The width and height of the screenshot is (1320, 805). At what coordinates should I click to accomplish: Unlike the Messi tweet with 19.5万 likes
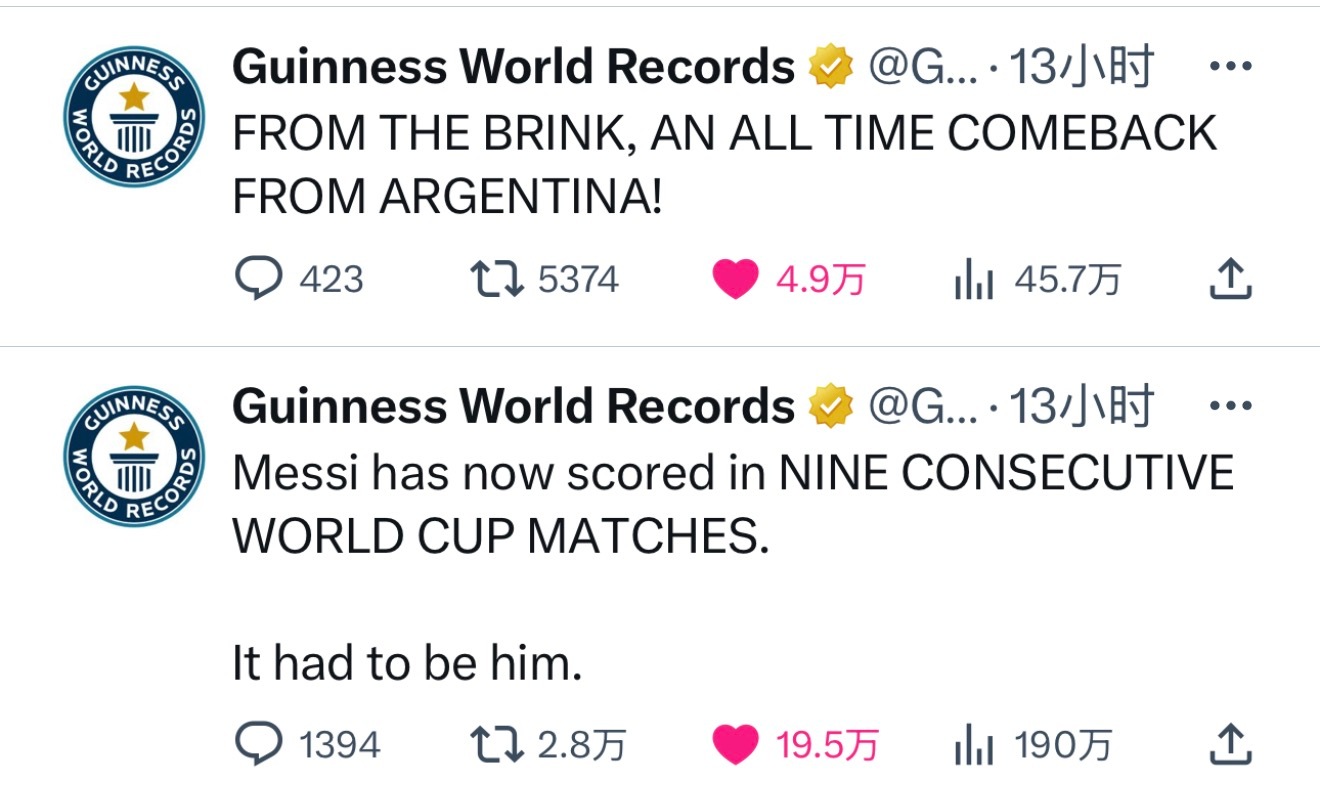(796, 744)
